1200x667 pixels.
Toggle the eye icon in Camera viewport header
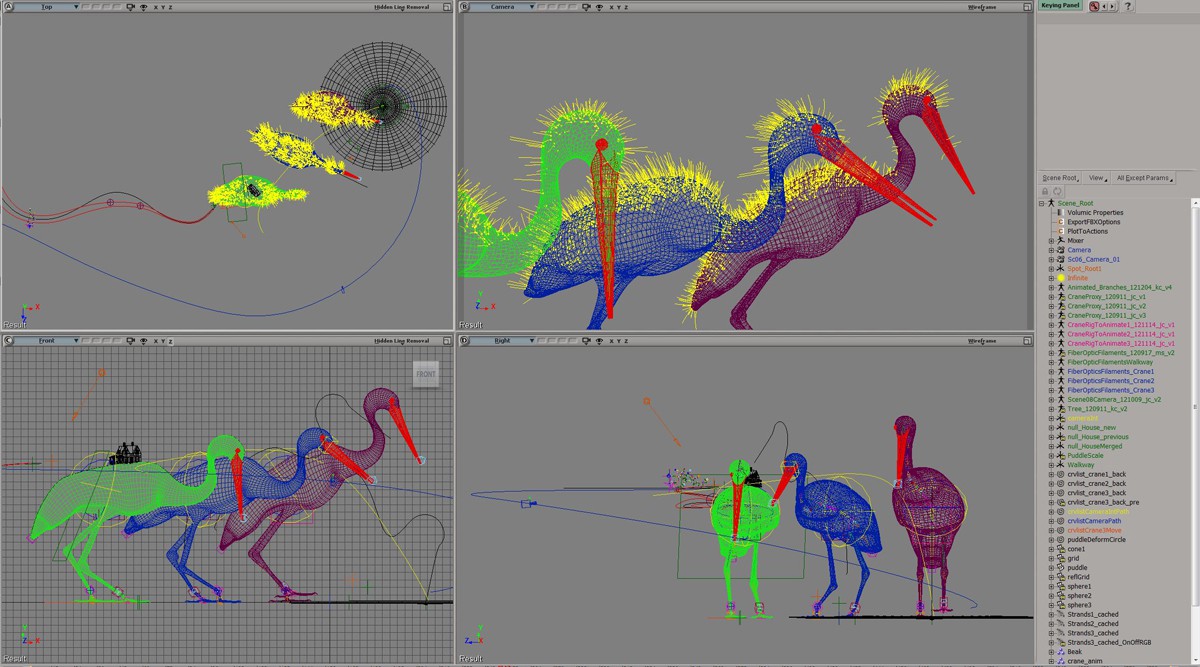[599, 6]
